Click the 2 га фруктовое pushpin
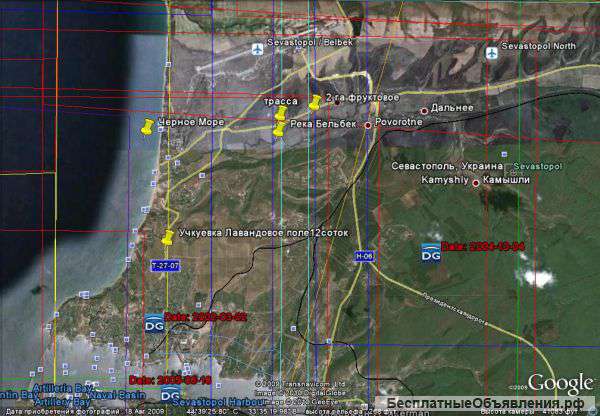Viewport: 600px width, 416px height. [315, 101]
